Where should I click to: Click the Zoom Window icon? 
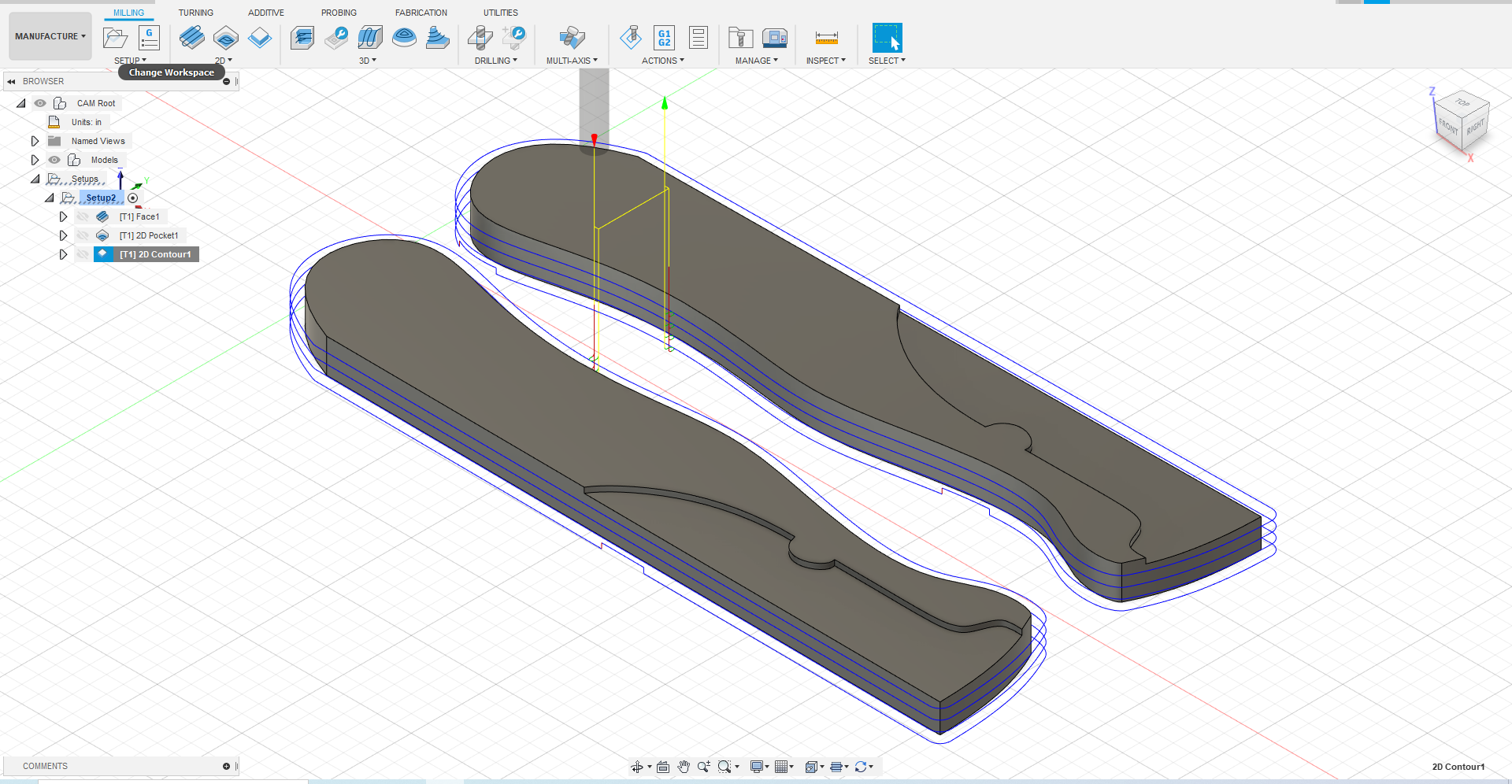point(724,767)
